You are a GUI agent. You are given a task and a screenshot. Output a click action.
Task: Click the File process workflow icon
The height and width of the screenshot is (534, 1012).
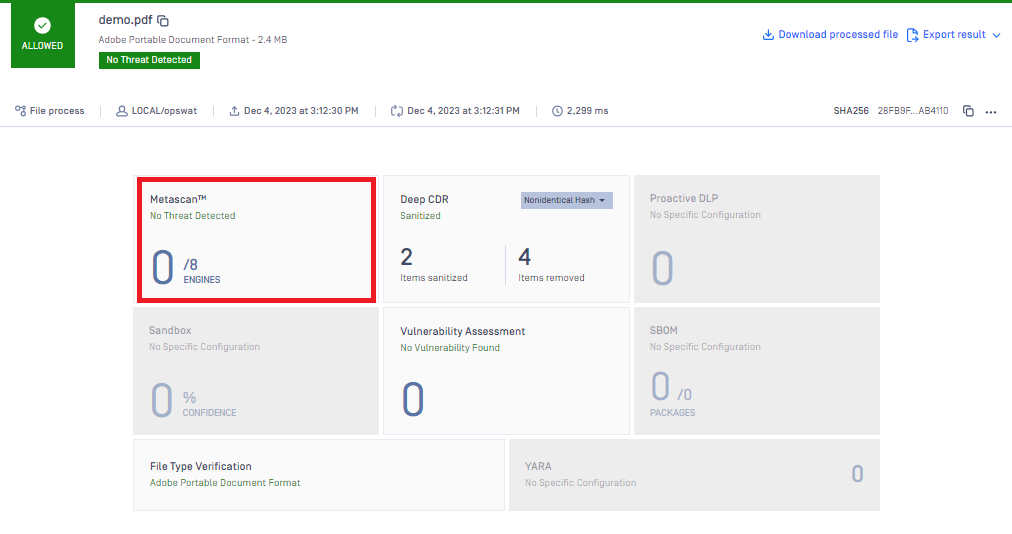click(x=20, y=111)
